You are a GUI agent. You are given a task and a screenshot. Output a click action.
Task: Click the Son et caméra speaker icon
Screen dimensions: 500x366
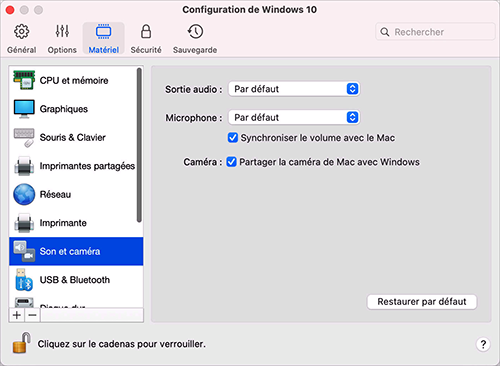point(24,251)
